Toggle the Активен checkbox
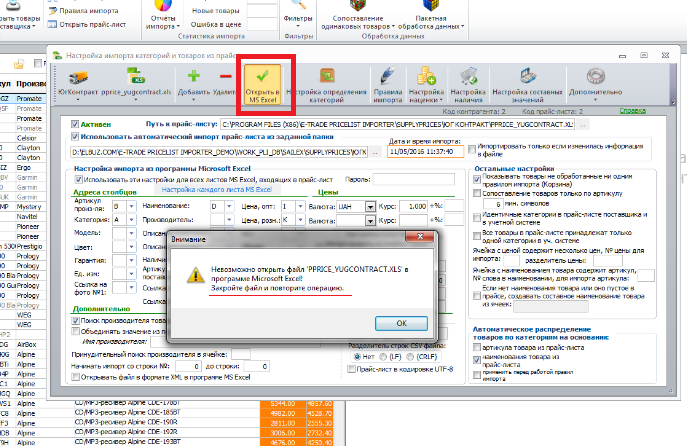687x446 pixels. [75, 124]
